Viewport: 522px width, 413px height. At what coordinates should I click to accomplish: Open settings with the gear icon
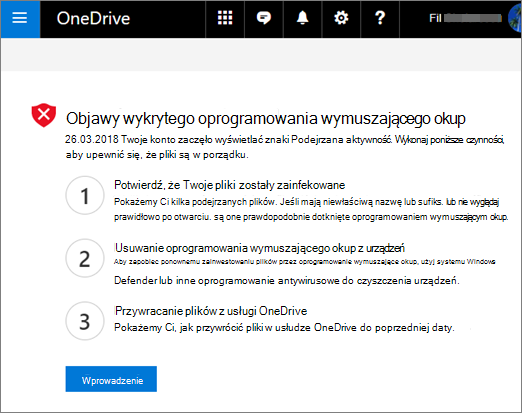click(341, 19)
